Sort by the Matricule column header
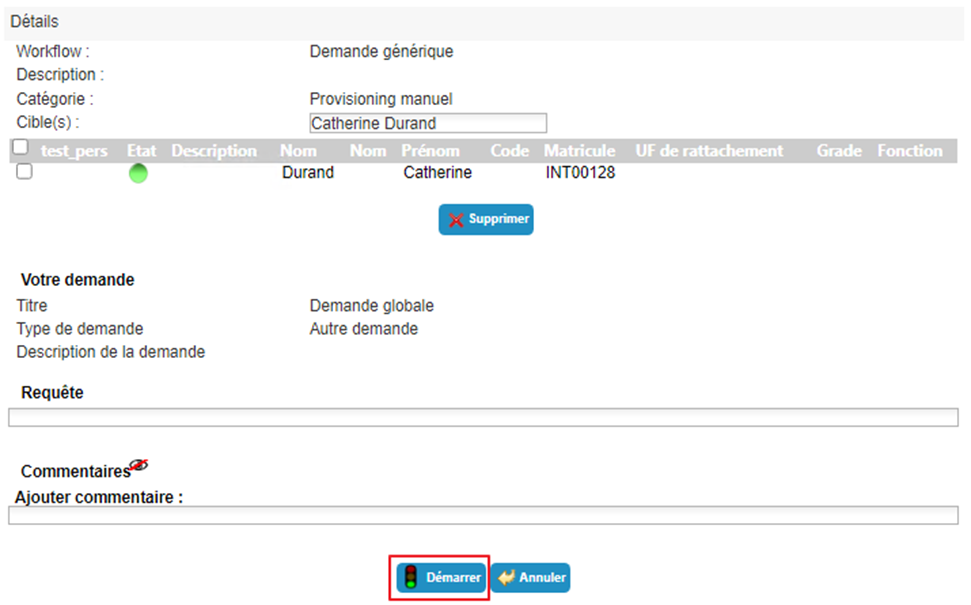 tap(580, 151)
